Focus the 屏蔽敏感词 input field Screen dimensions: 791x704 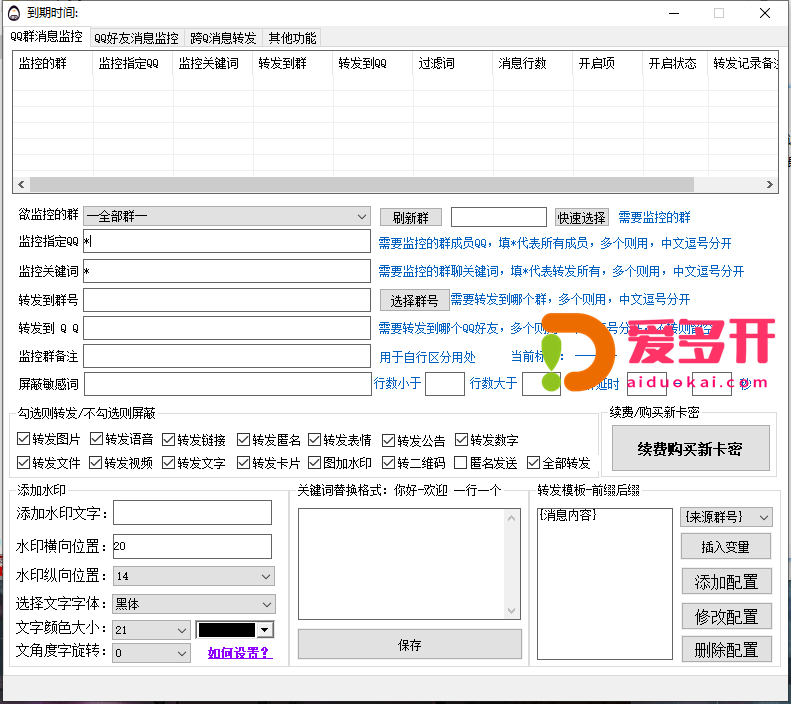point(228,384)
